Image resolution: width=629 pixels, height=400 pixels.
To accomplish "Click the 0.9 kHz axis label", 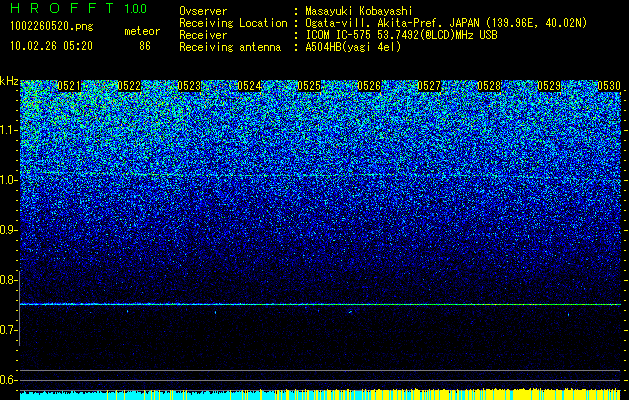I will [x=8, y=230].
